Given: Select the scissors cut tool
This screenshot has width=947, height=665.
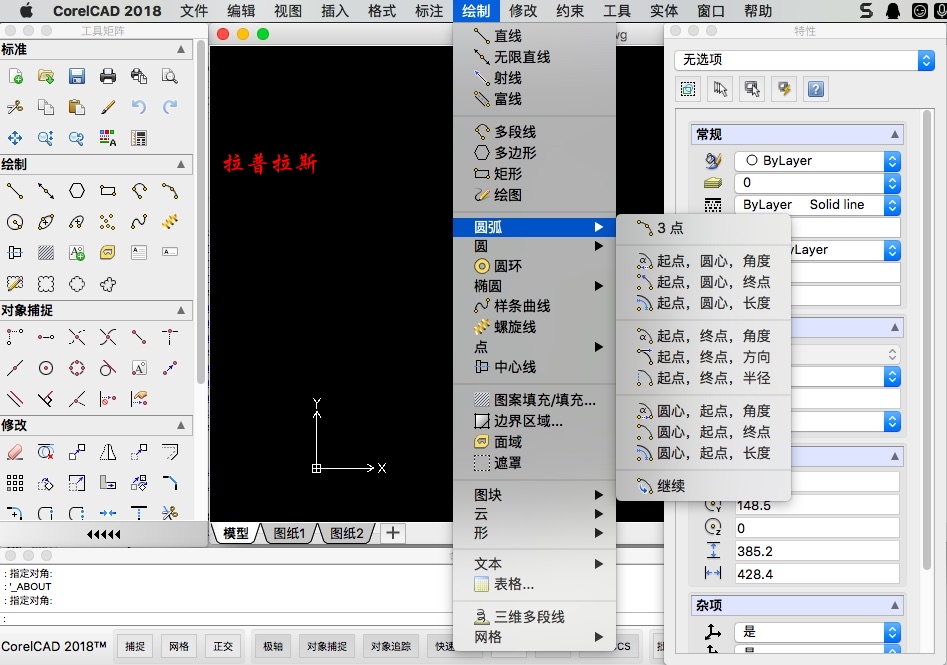Looking at the screenshot, I should (13, 106).
